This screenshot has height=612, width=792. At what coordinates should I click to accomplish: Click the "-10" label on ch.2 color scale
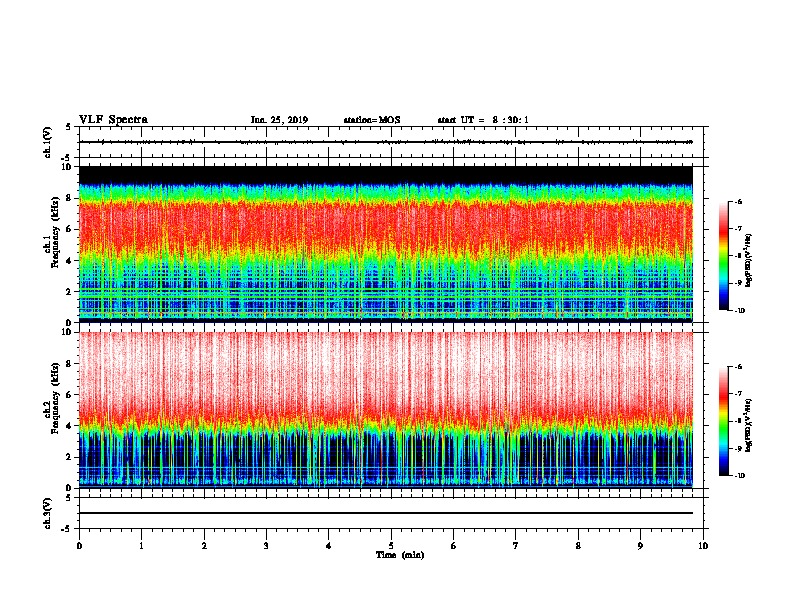(739, 476)
